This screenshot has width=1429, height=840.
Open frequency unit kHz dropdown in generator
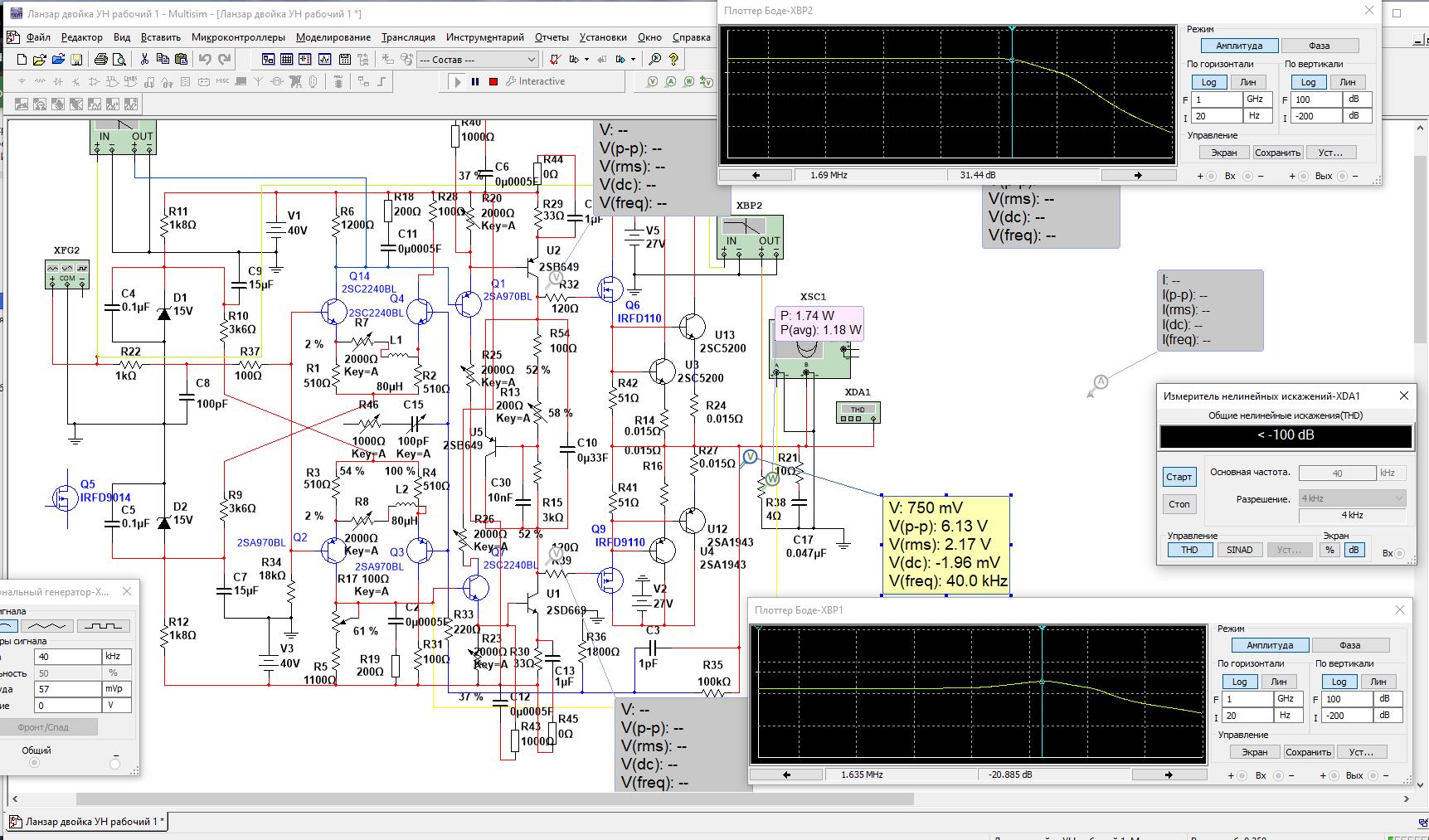pyautogui.click(x=116, y=656)
